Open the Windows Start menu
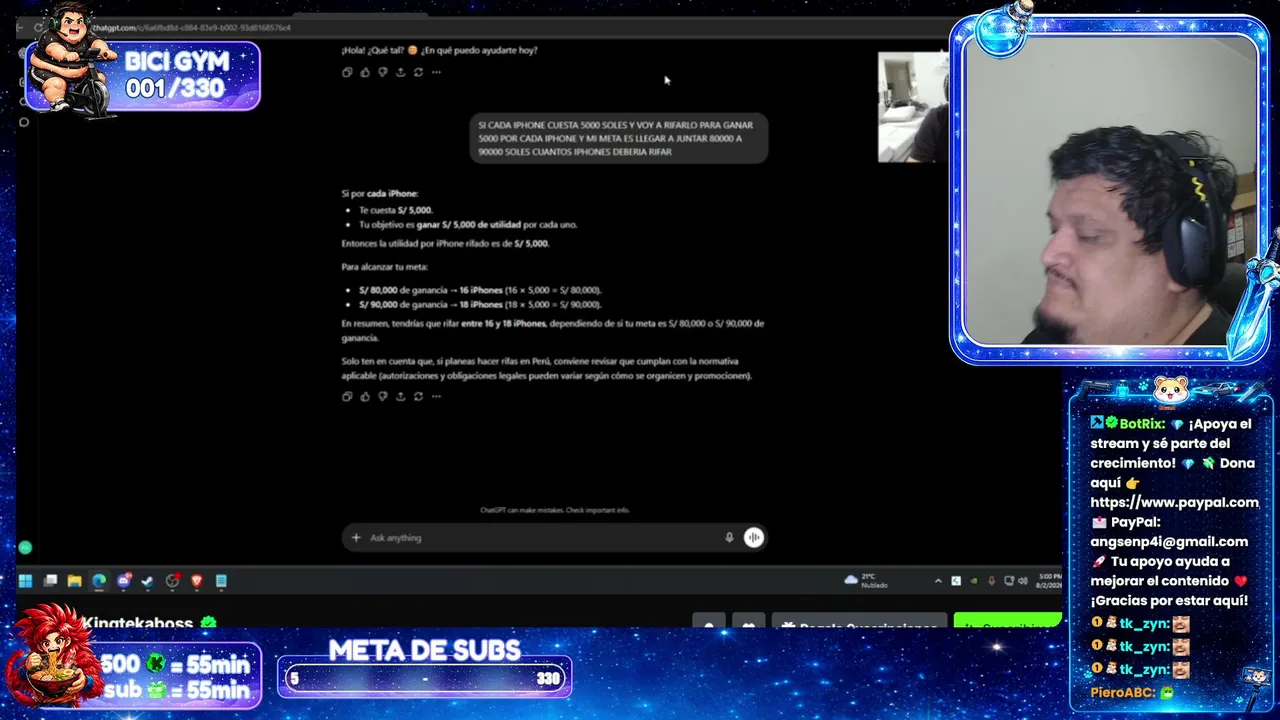The height and width of the screenshot is (720, 1280). tap(25, 581)
